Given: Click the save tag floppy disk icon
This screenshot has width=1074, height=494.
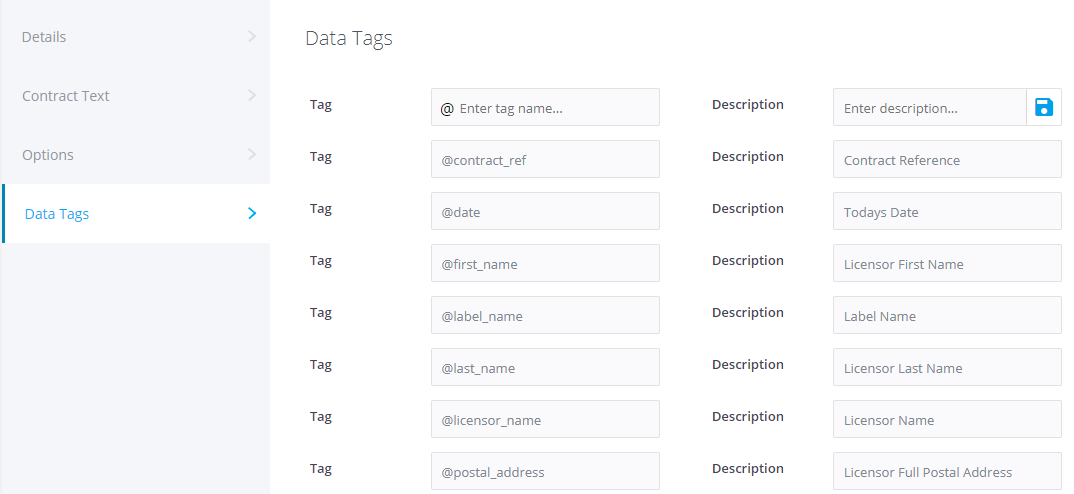Looking at the screenshot, I should coord(1043,107).
